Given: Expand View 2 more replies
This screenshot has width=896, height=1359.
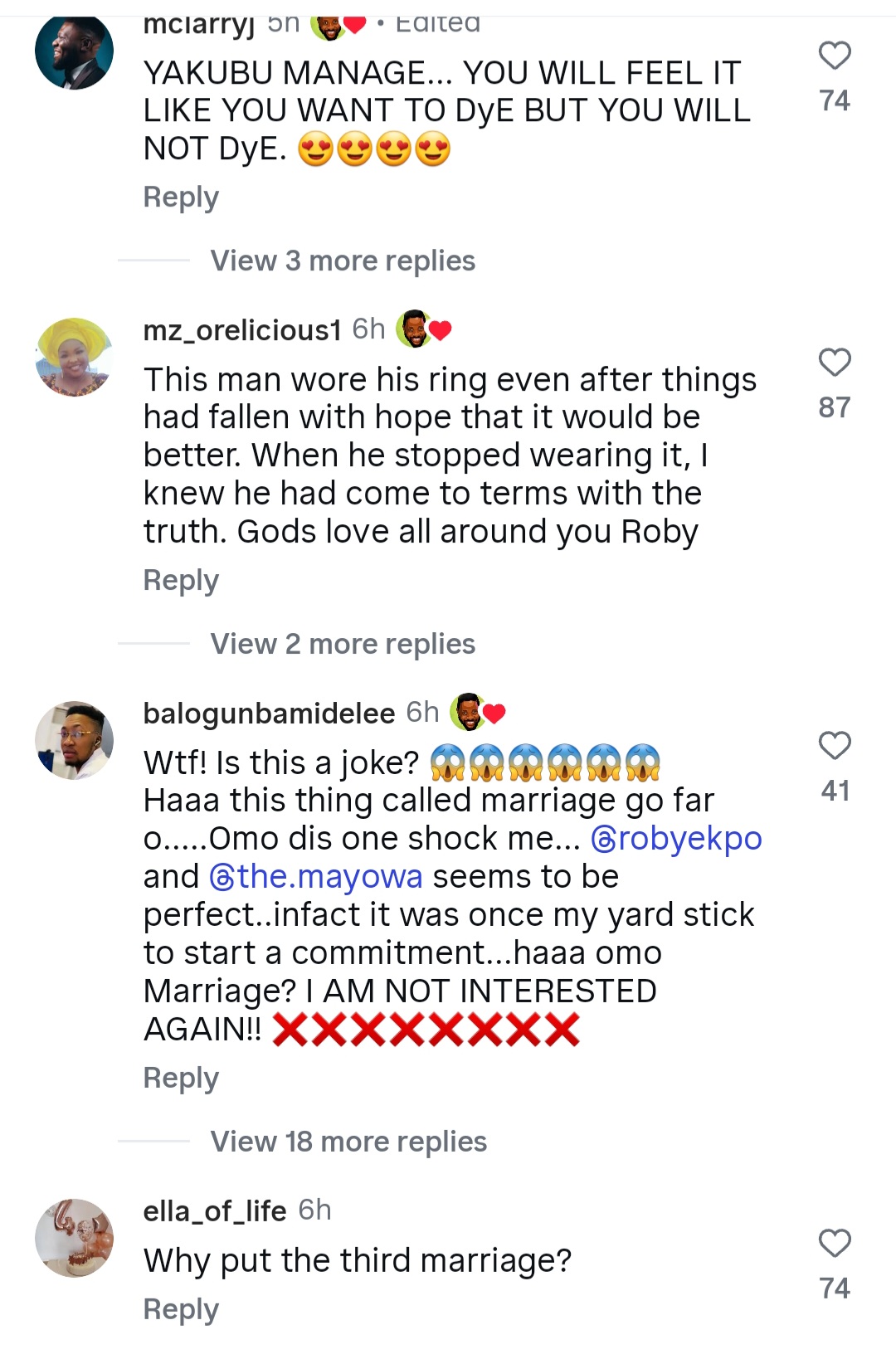Looking at the screenshot, I should 342,644.
